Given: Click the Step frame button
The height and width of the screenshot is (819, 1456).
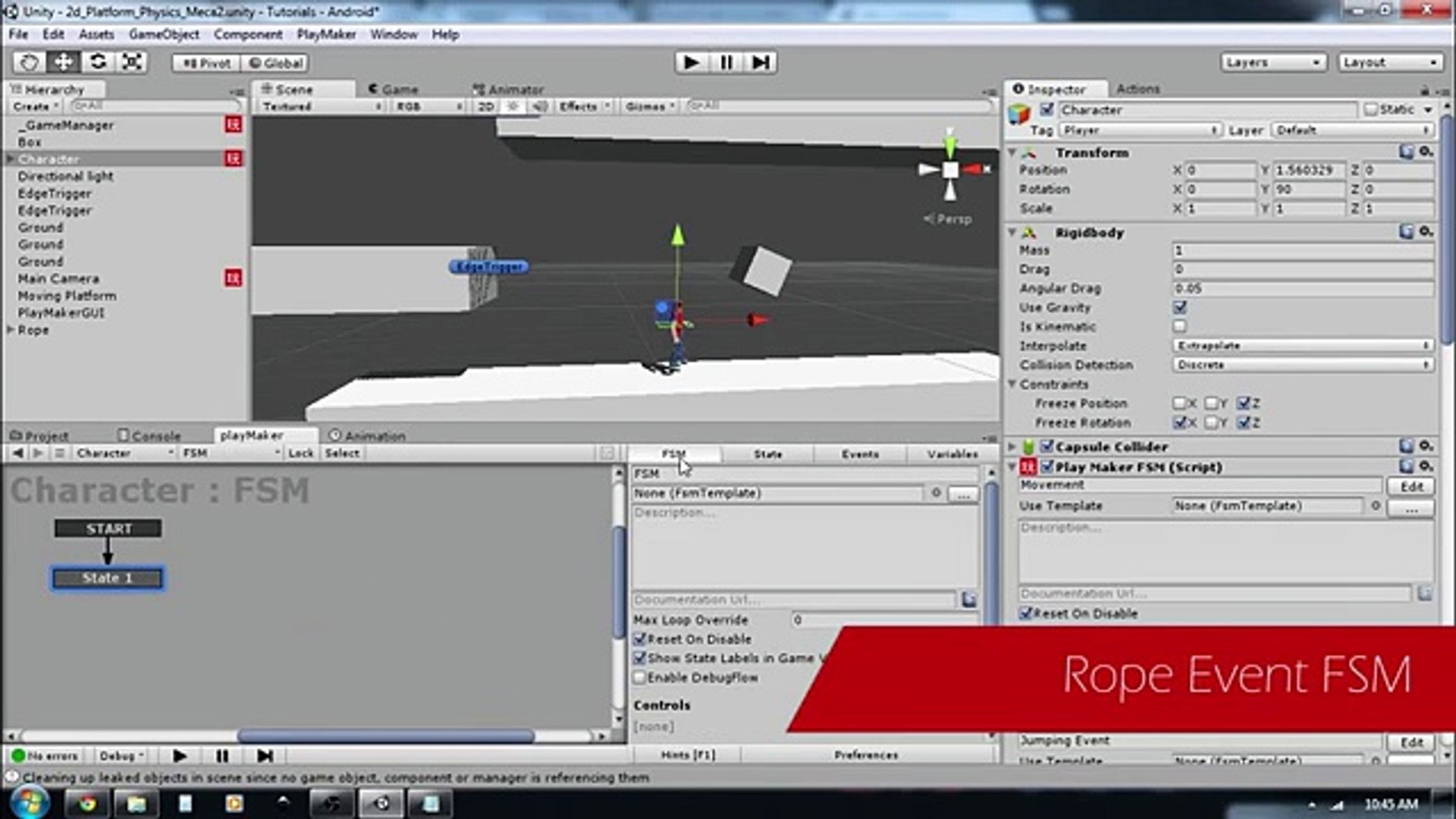Looking at the screenshot, I should click(761, 62).
